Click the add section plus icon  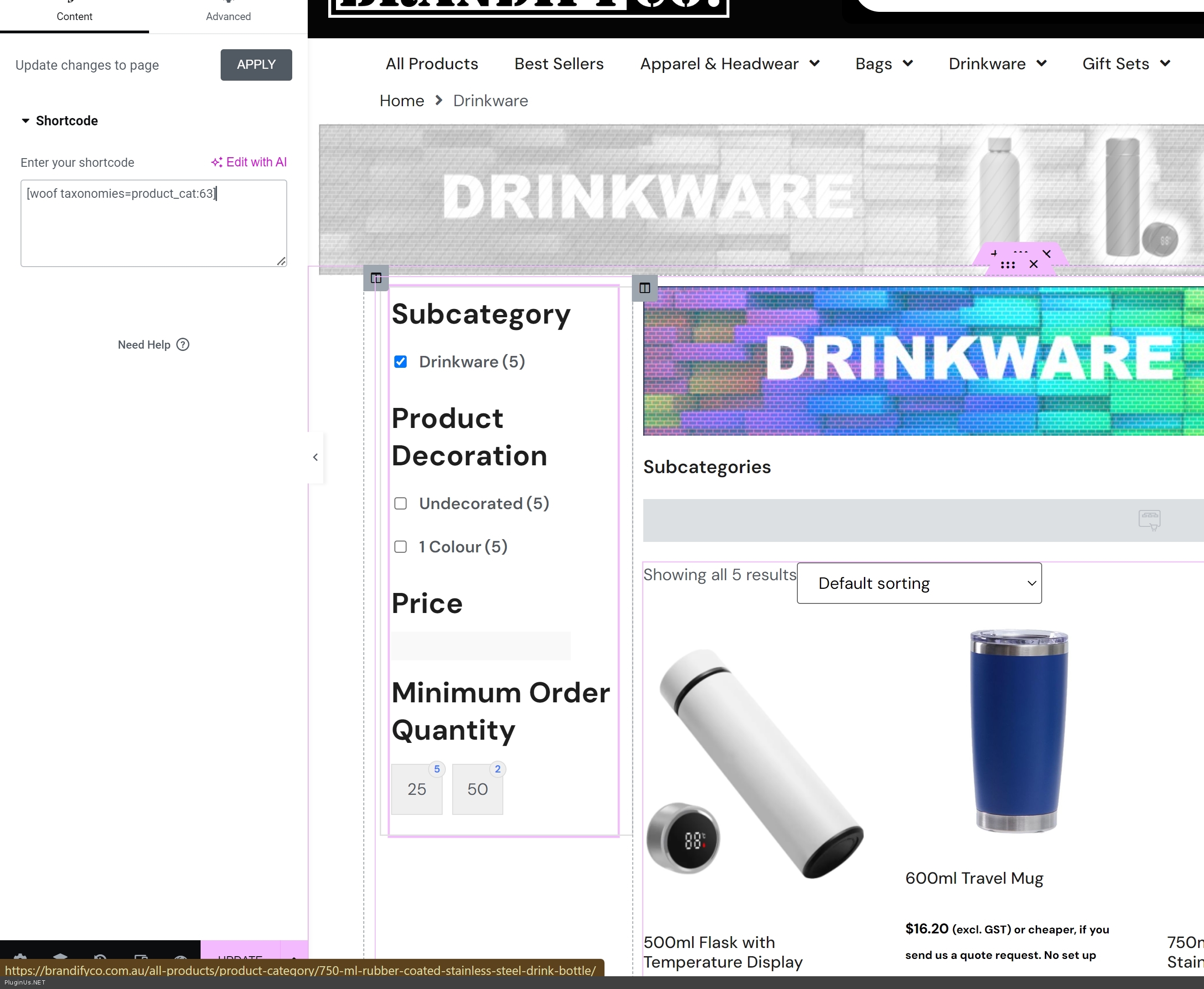994,253
